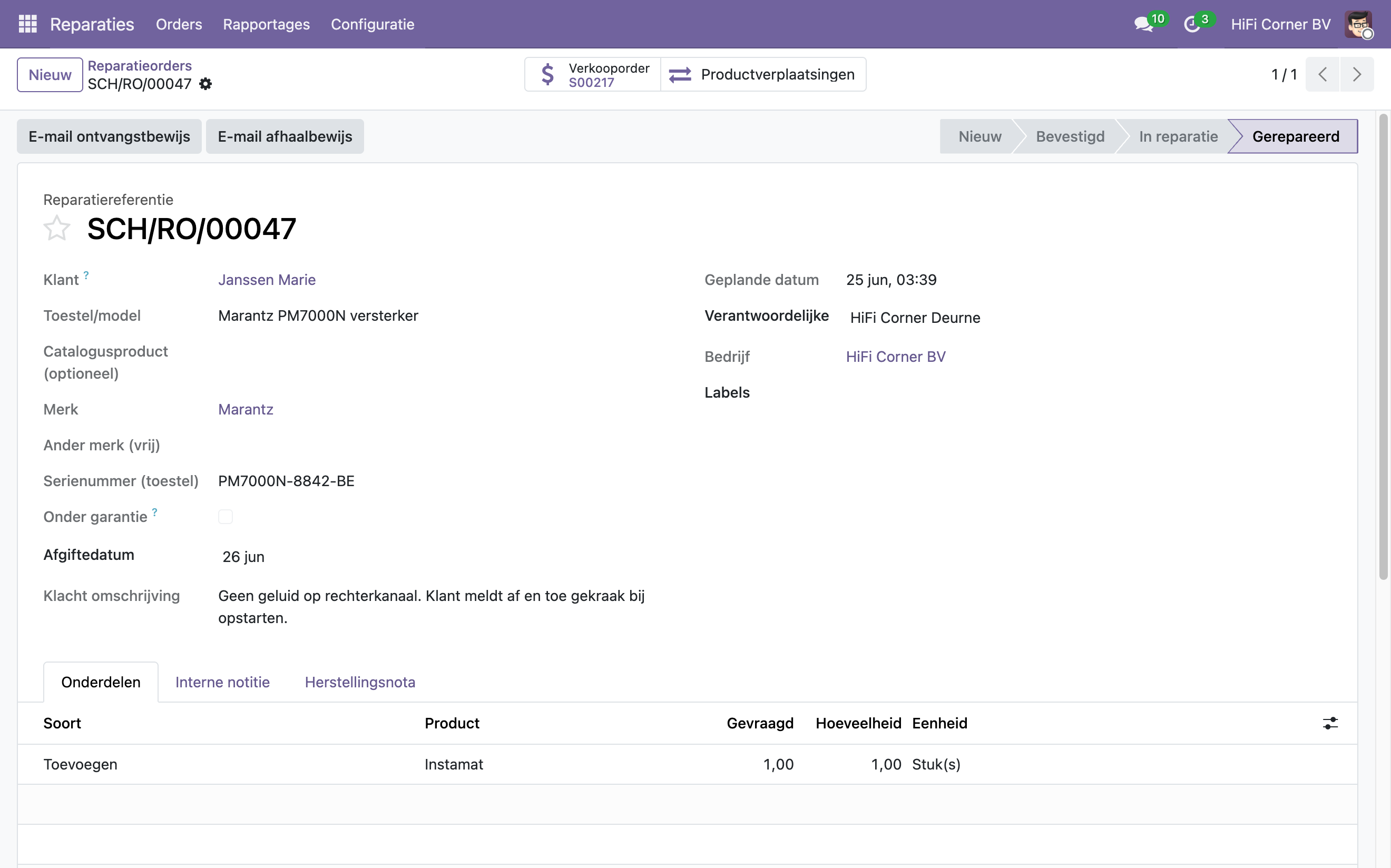Open the column settings sliders icon
Viewport: 1391px width, 868px height.
pyautogui.click(x=1330, y=723)
